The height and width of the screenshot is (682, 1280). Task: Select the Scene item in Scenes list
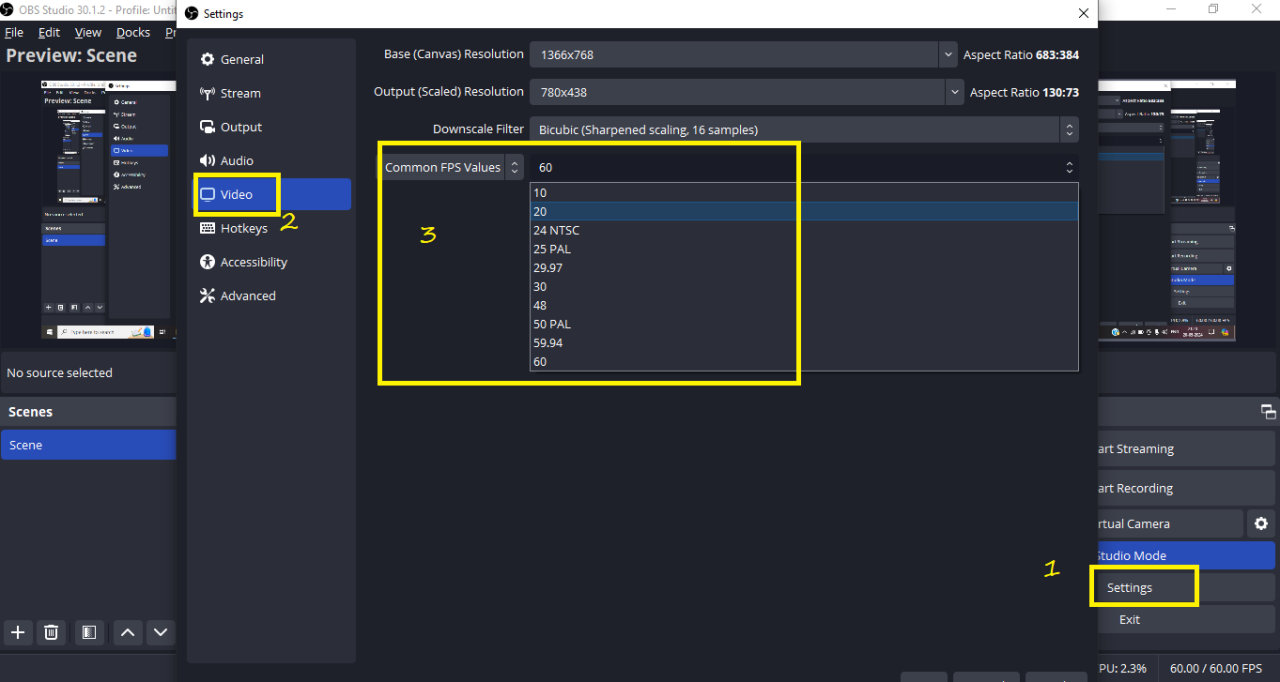[88, 445]
